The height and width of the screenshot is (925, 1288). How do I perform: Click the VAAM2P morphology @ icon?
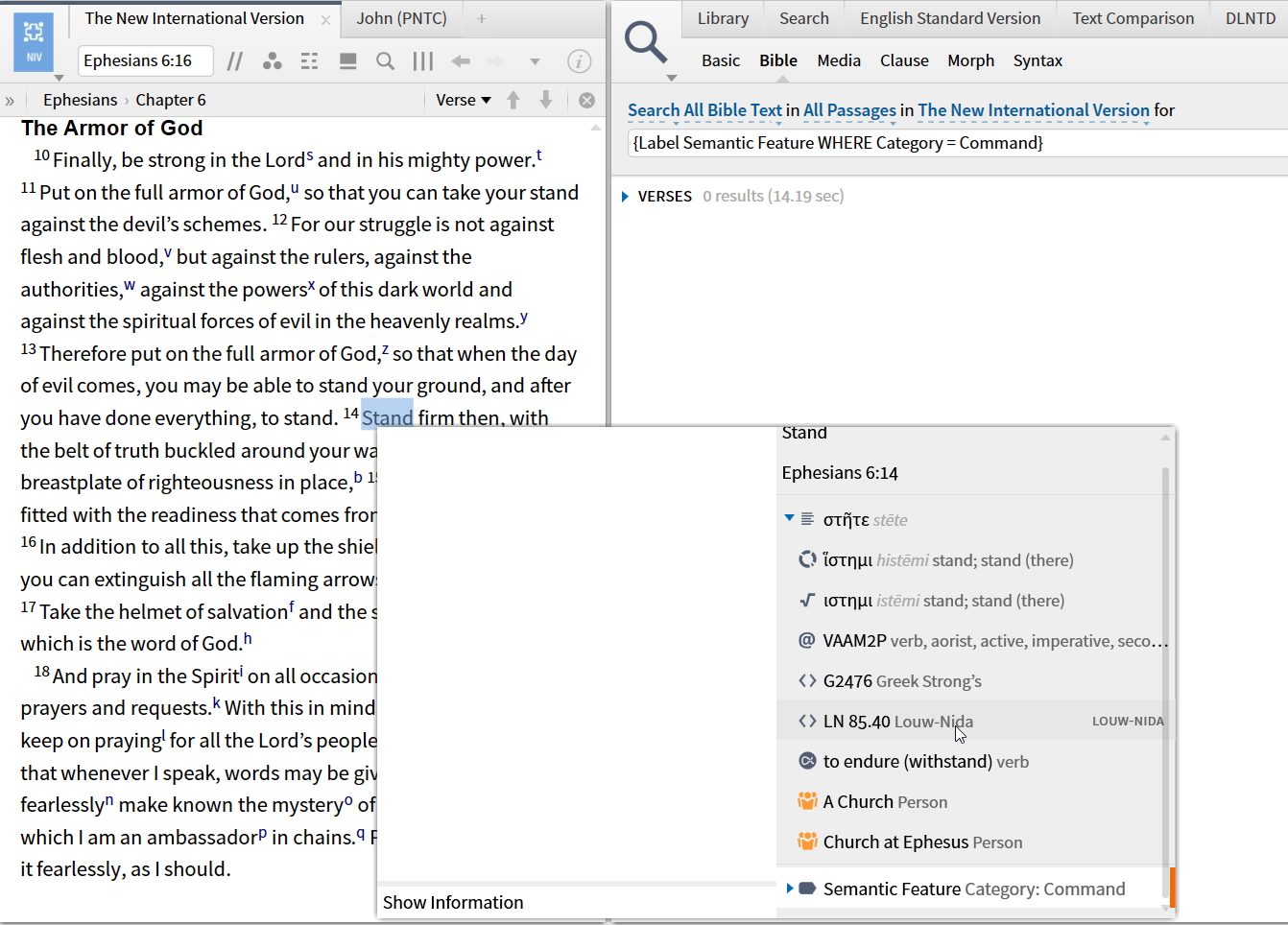[807, 640]
